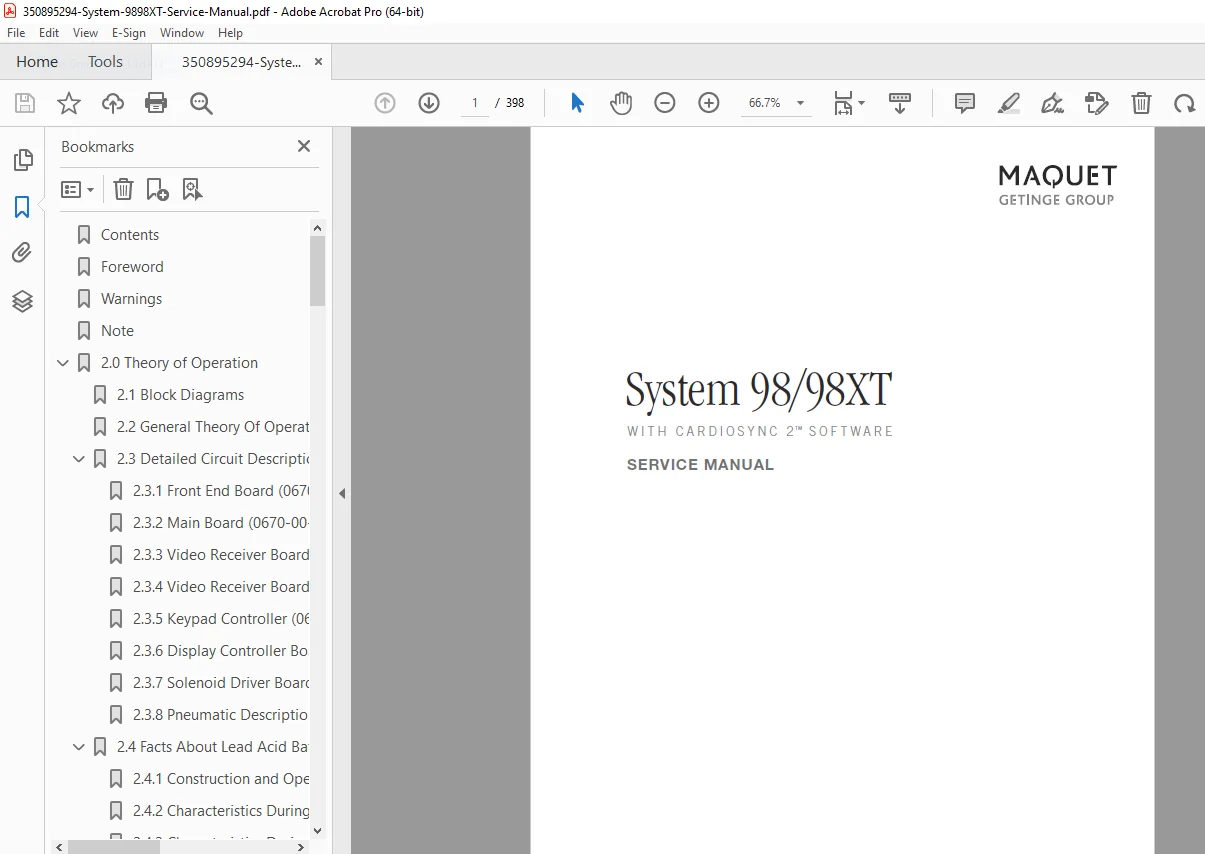Screen dimensions: 1205x854
Task: Open 2.1 Block Diagrams bookmark
Action: (x=180, y=395)
